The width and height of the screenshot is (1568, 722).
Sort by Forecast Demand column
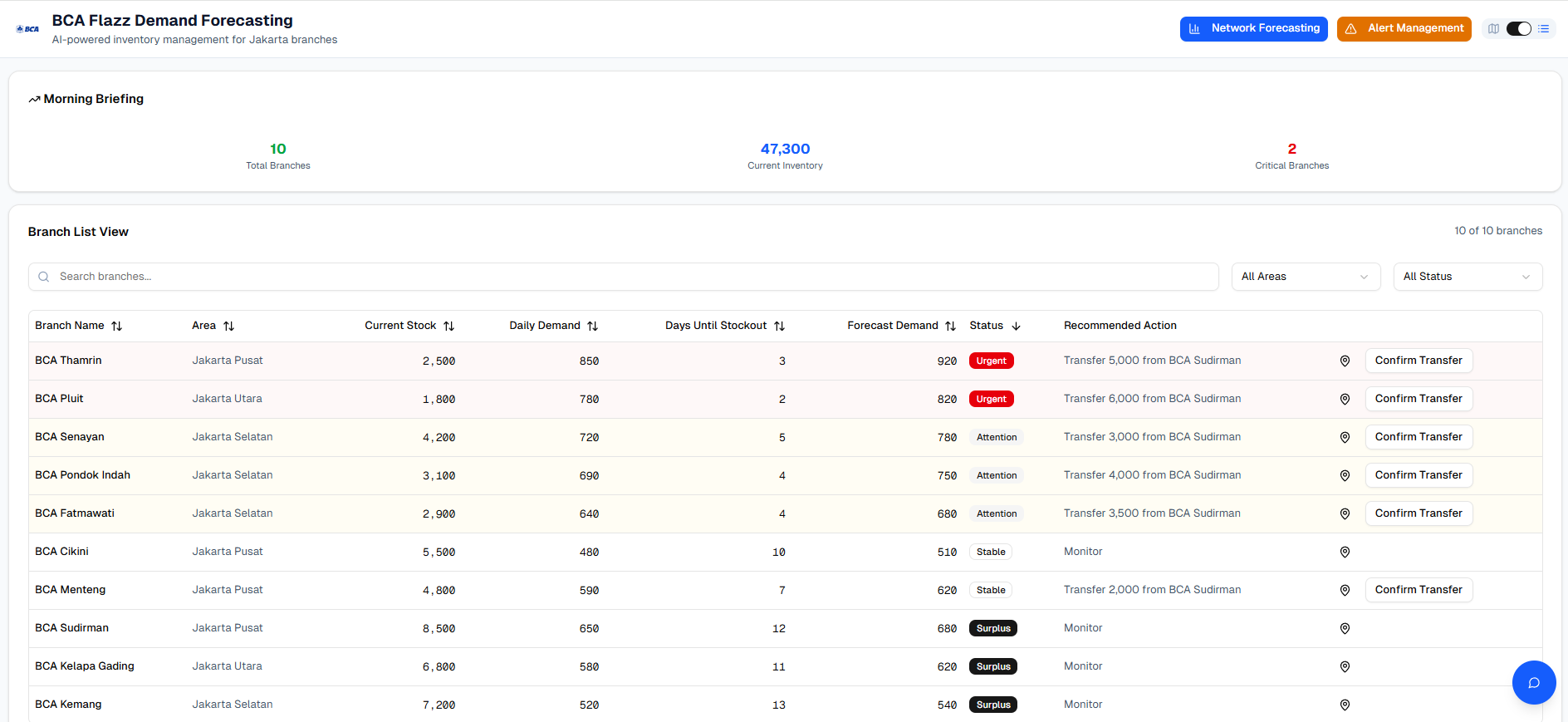[x=902, y=326]
